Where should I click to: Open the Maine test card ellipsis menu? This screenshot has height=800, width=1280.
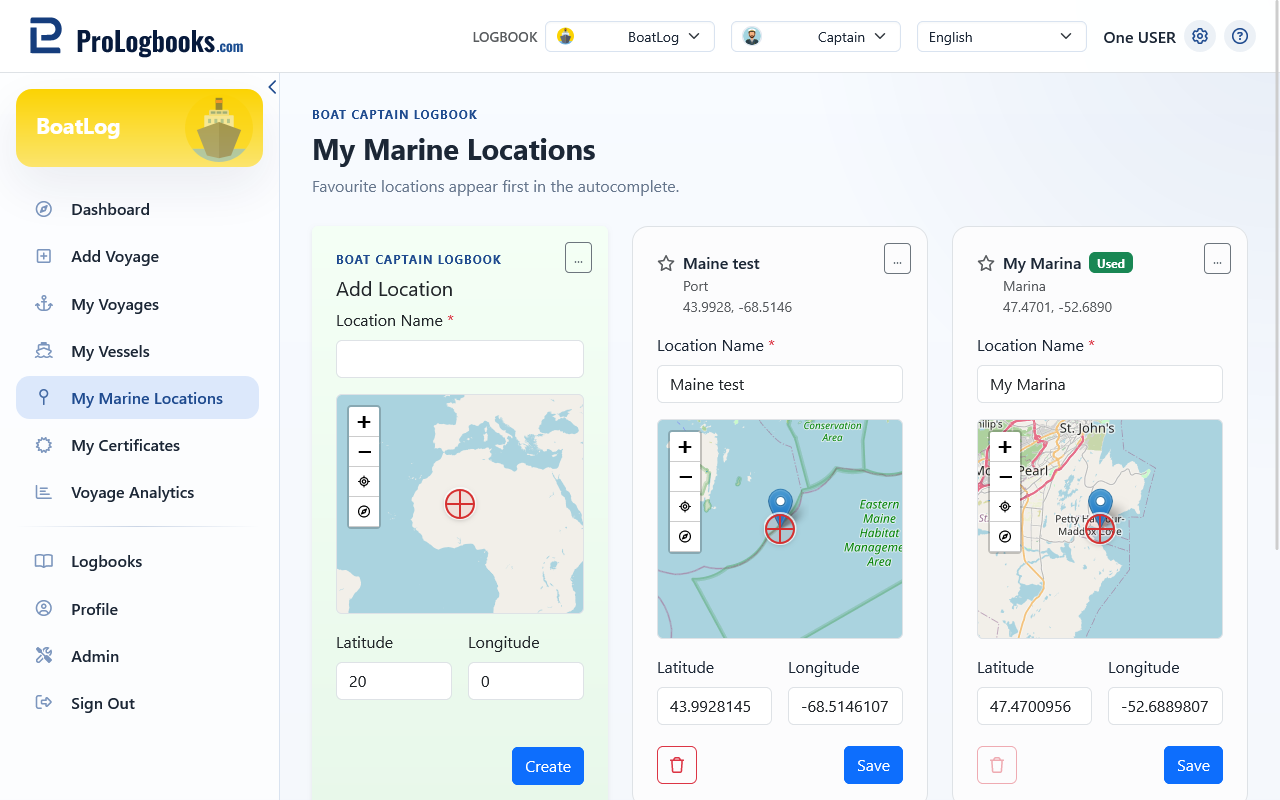897,258
